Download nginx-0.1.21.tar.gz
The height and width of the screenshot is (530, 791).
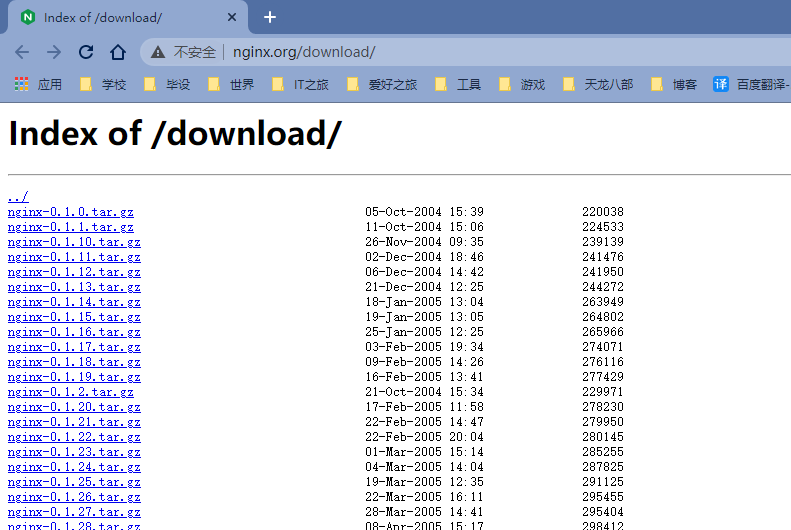(x=74, y=422)
